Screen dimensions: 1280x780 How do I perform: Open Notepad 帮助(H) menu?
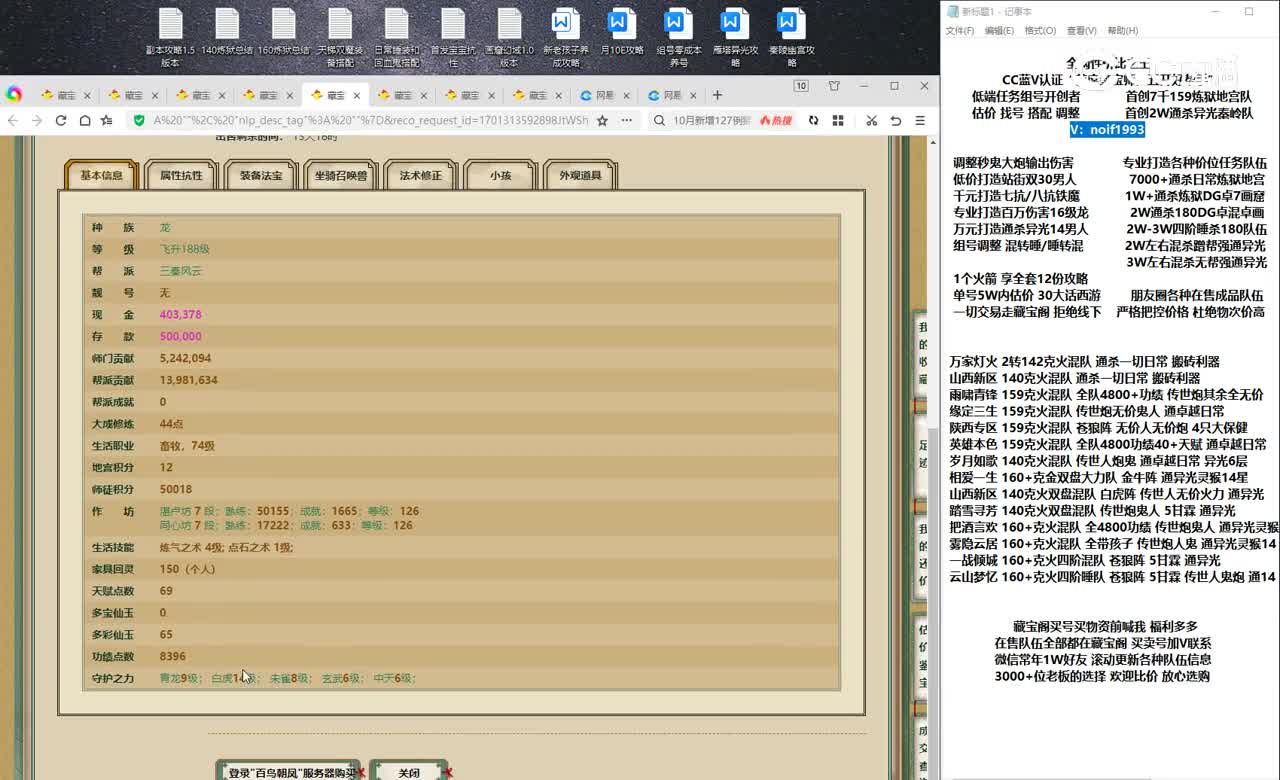click(x=1122, y=31)
